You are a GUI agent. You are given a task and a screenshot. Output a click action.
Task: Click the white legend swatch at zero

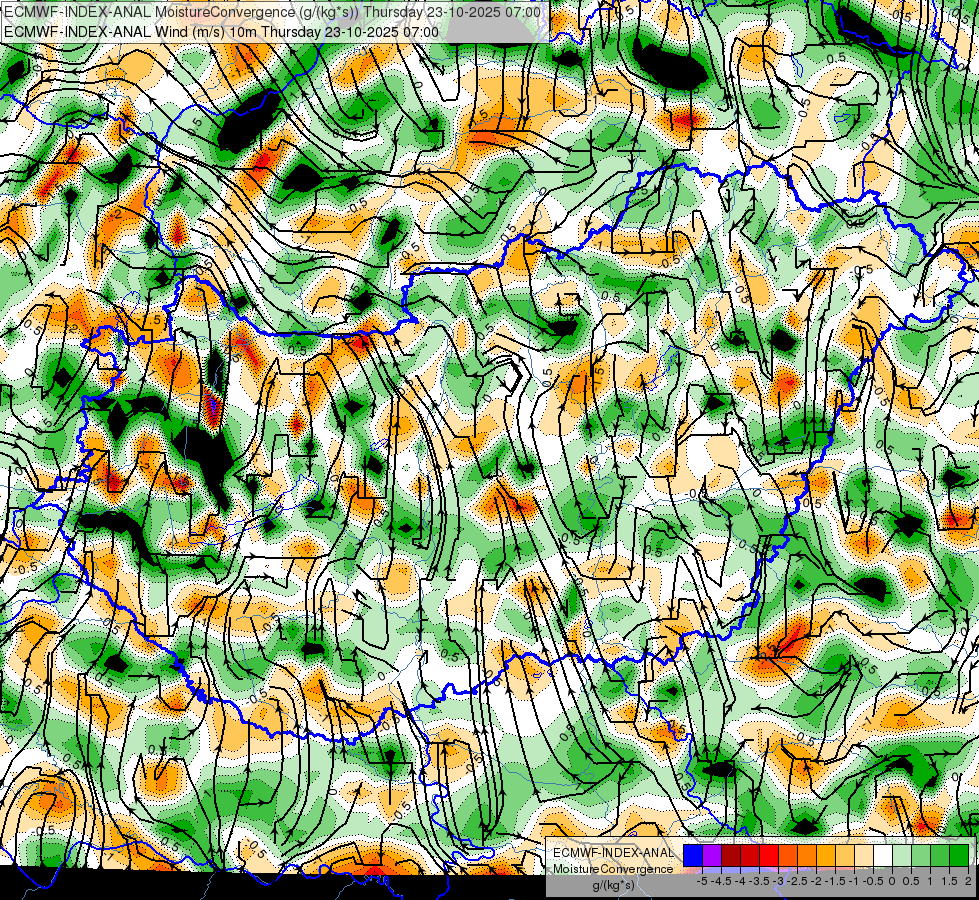(x=883, y=855)
